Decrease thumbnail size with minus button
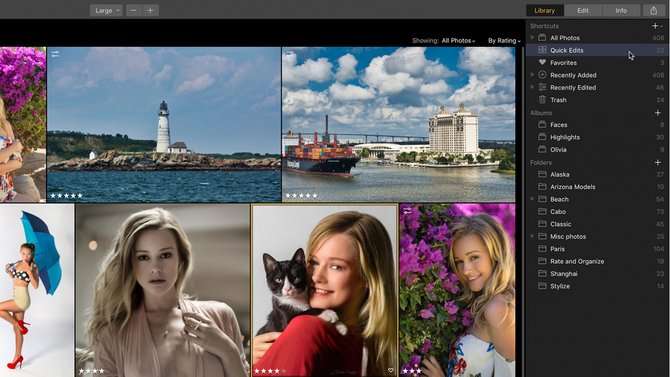 [134, 11]
